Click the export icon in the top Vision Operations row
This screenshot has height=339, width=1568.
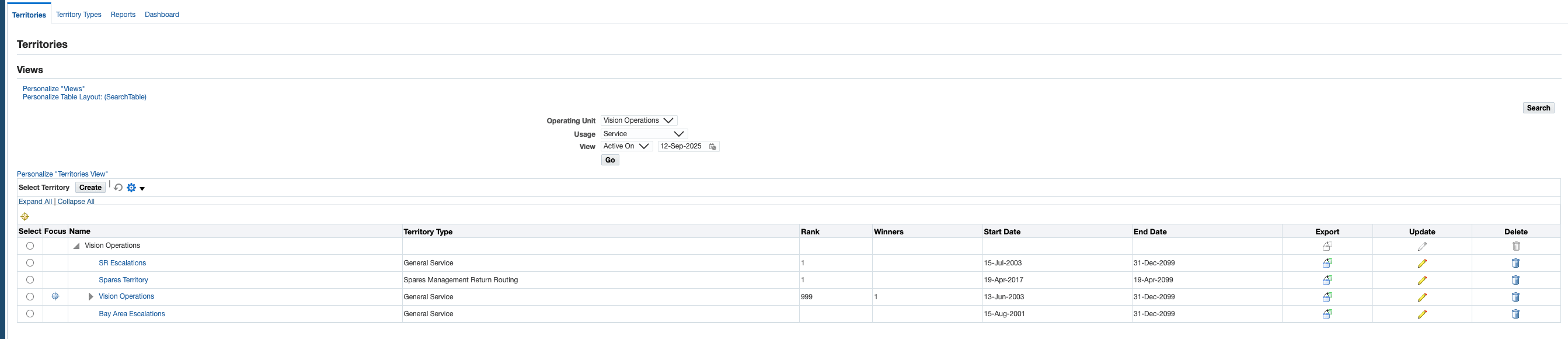point(1327,246)
